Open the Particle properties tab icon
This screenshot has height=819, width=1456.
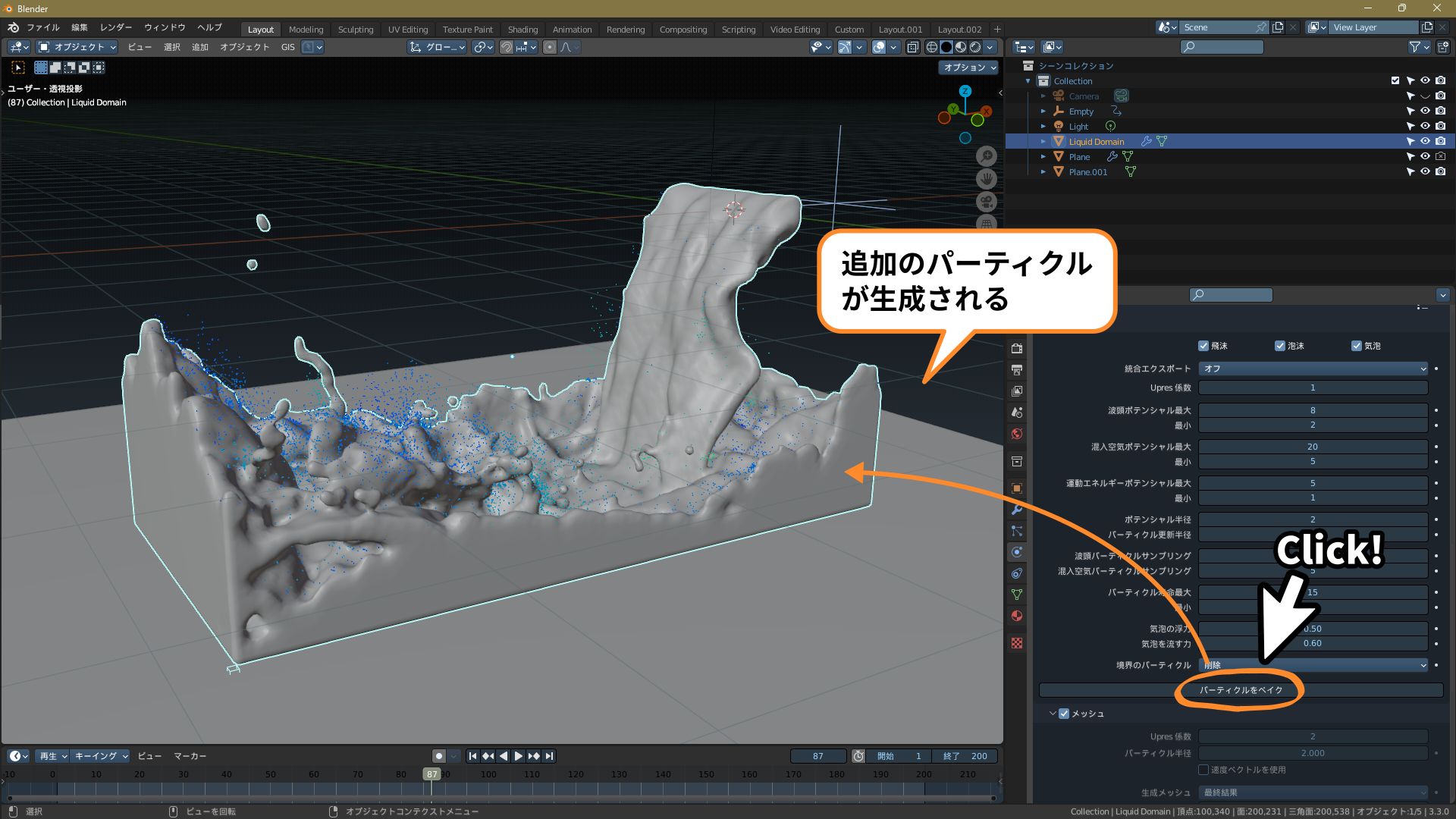[x=1017, y=531]
